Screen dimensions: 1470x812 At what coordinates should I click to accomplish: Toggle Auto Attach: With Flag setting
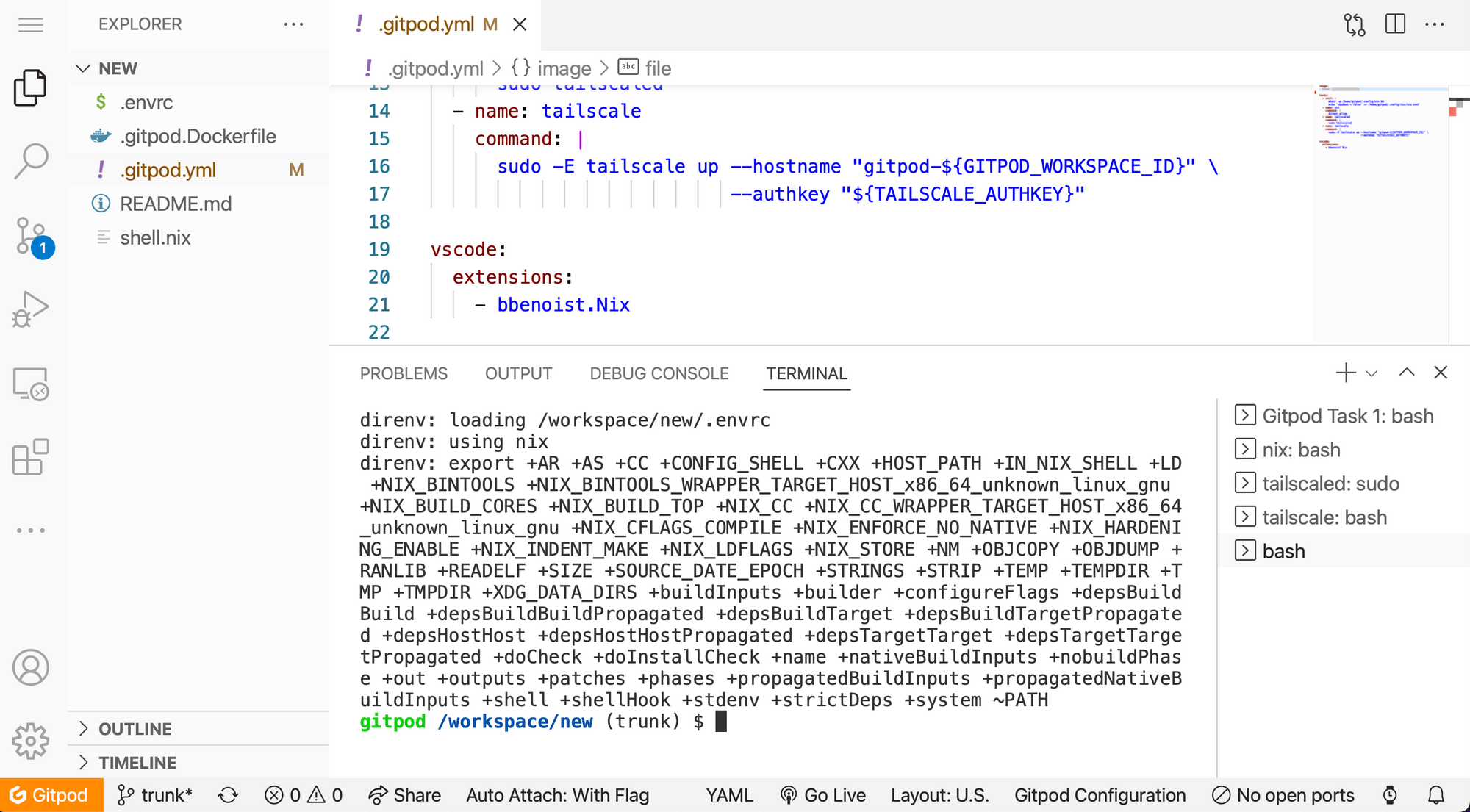(557, 794)
